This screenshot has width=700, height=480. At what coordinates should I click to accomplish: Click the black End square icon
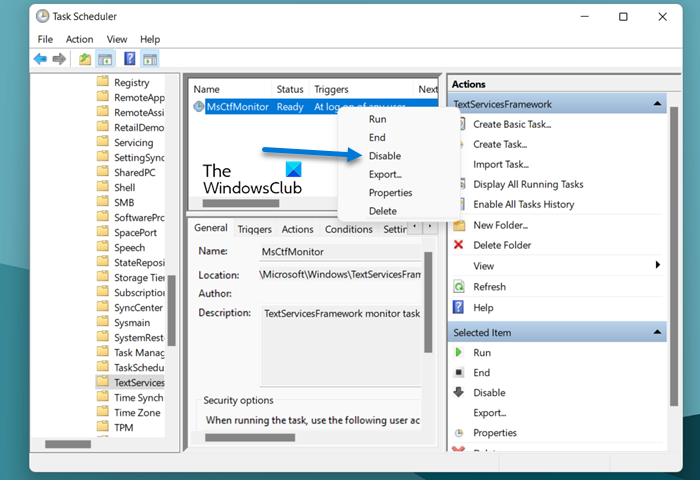pyautogui.click(x=458, y=372)
